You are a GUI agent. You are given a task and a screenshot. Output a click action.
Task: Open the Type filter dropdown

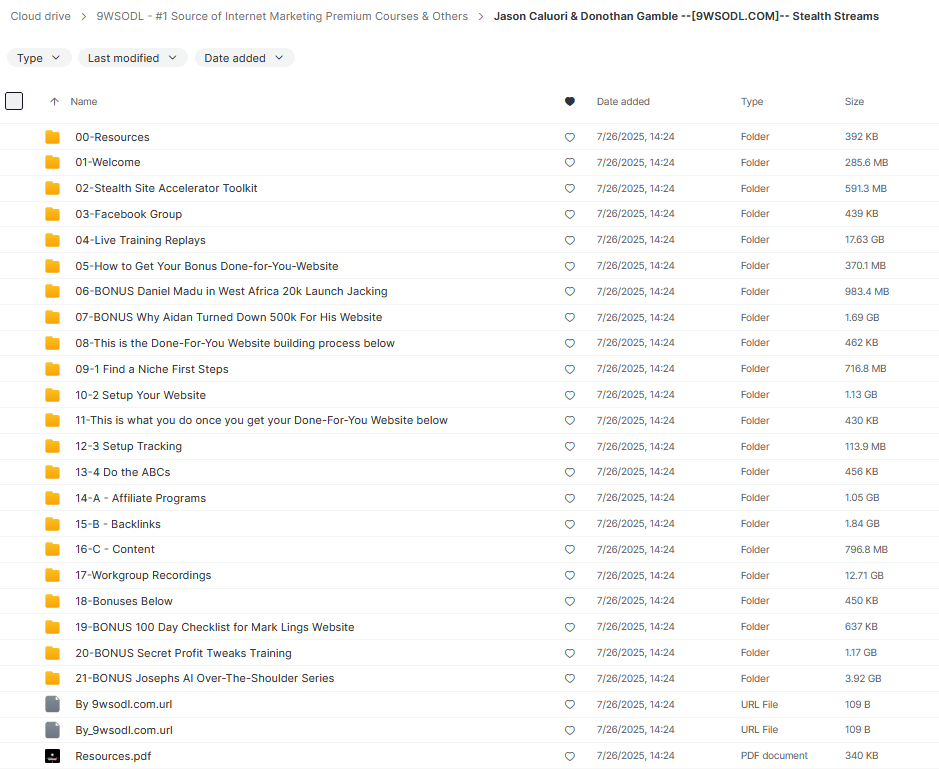[39, 58]
